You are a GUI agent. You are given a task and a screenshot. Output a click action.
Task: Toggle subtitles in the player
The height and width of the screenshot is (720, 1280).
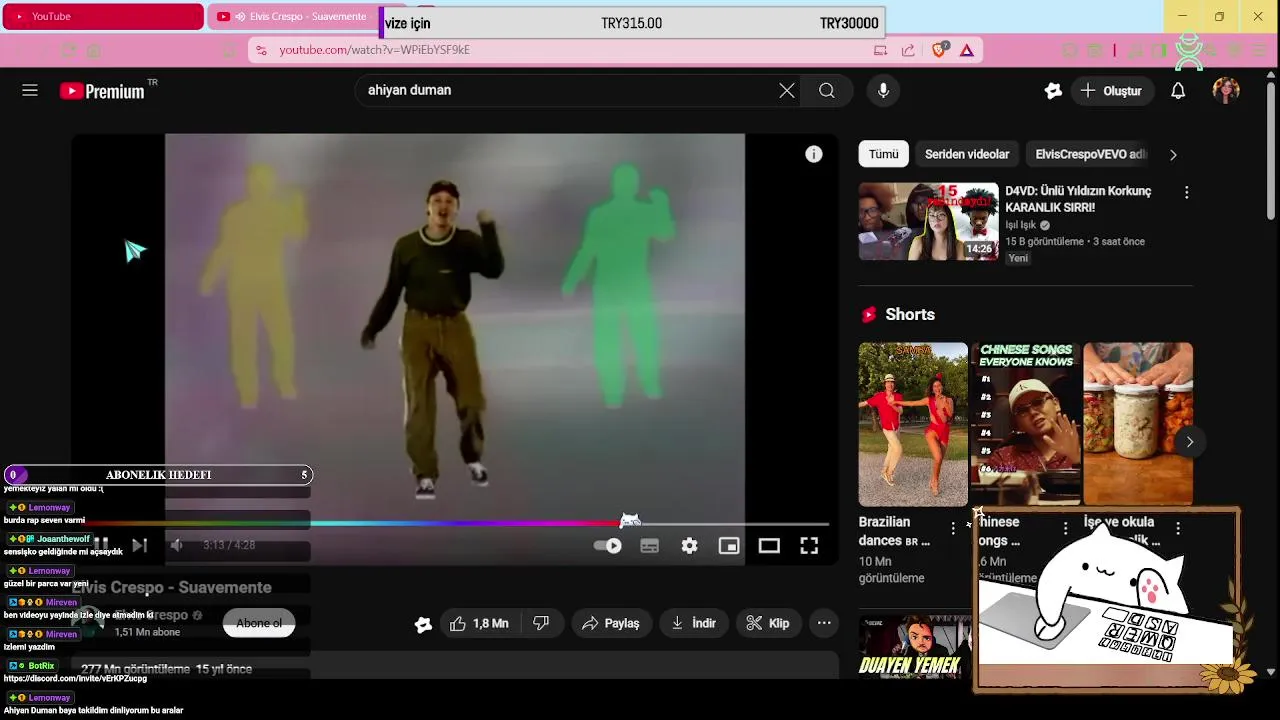[649, 545]
